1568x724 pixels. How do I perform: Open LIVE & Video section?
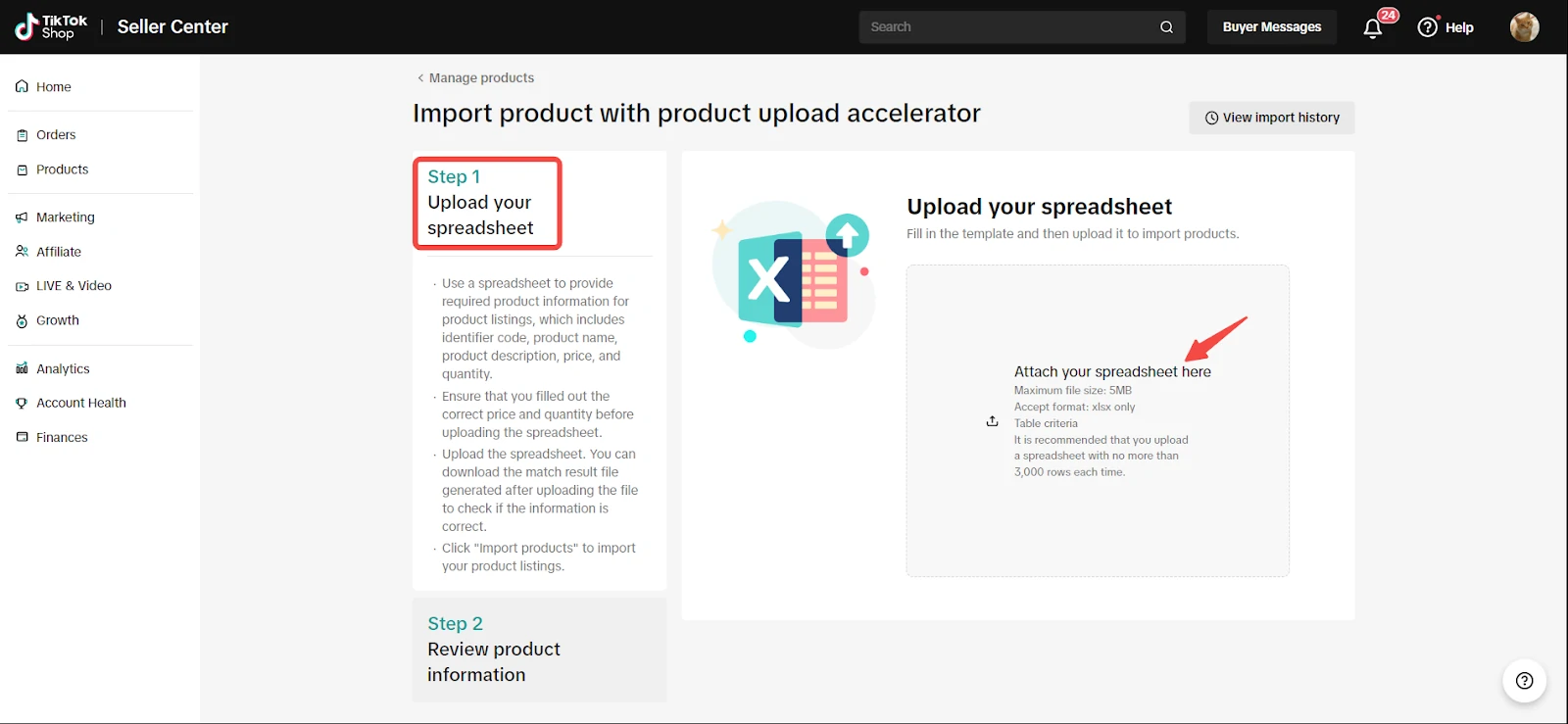[73, 286]
